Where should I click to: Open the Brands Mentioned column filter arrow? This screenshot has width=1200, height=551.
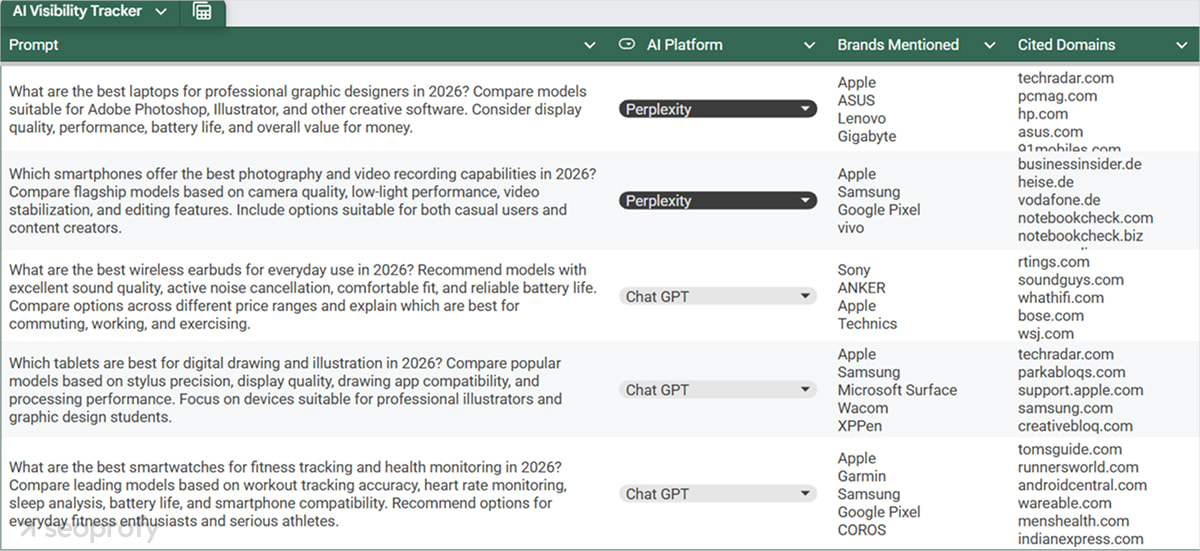tap(990, 45)
